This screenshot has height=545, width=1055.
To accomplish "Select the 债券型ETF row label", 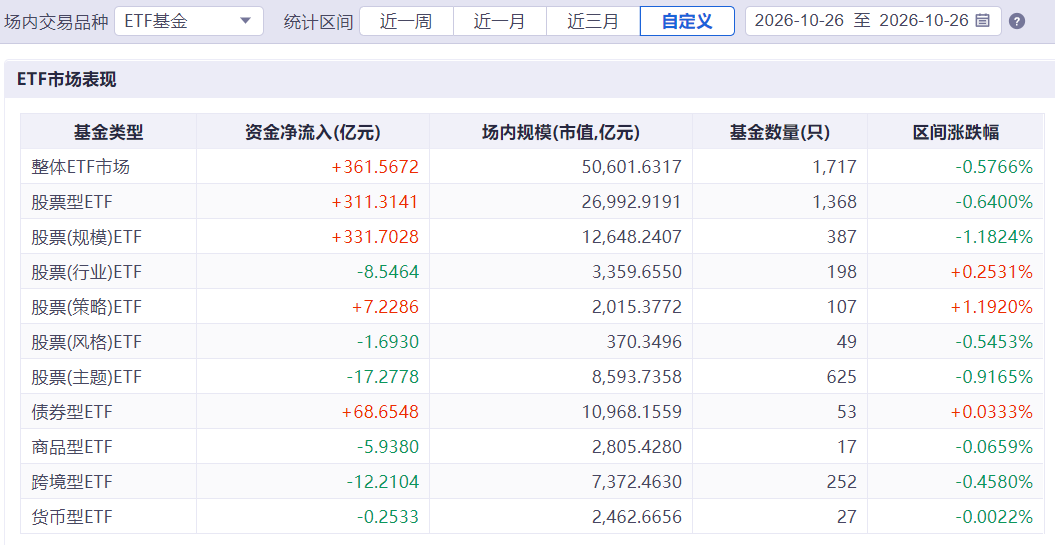I will [72, 412].
